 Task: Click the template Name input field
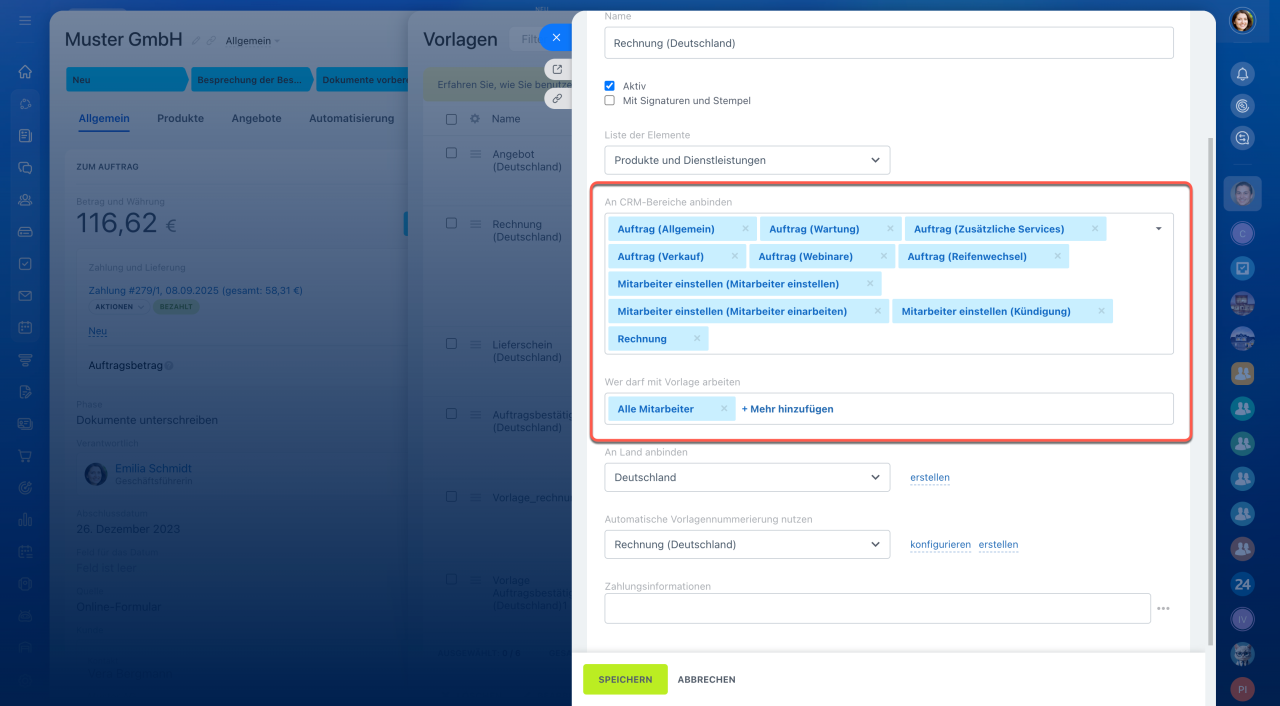(x=889, y=43)
